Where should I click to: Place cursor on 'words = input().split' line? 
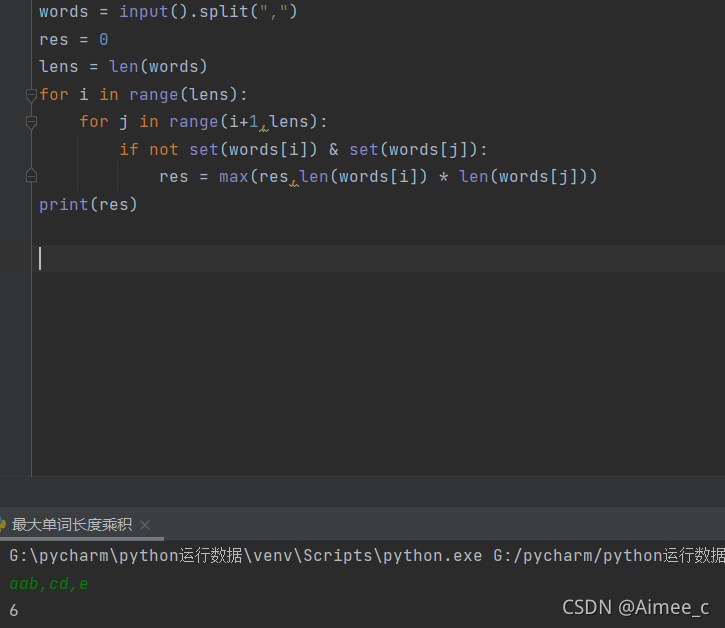[168, 12]
